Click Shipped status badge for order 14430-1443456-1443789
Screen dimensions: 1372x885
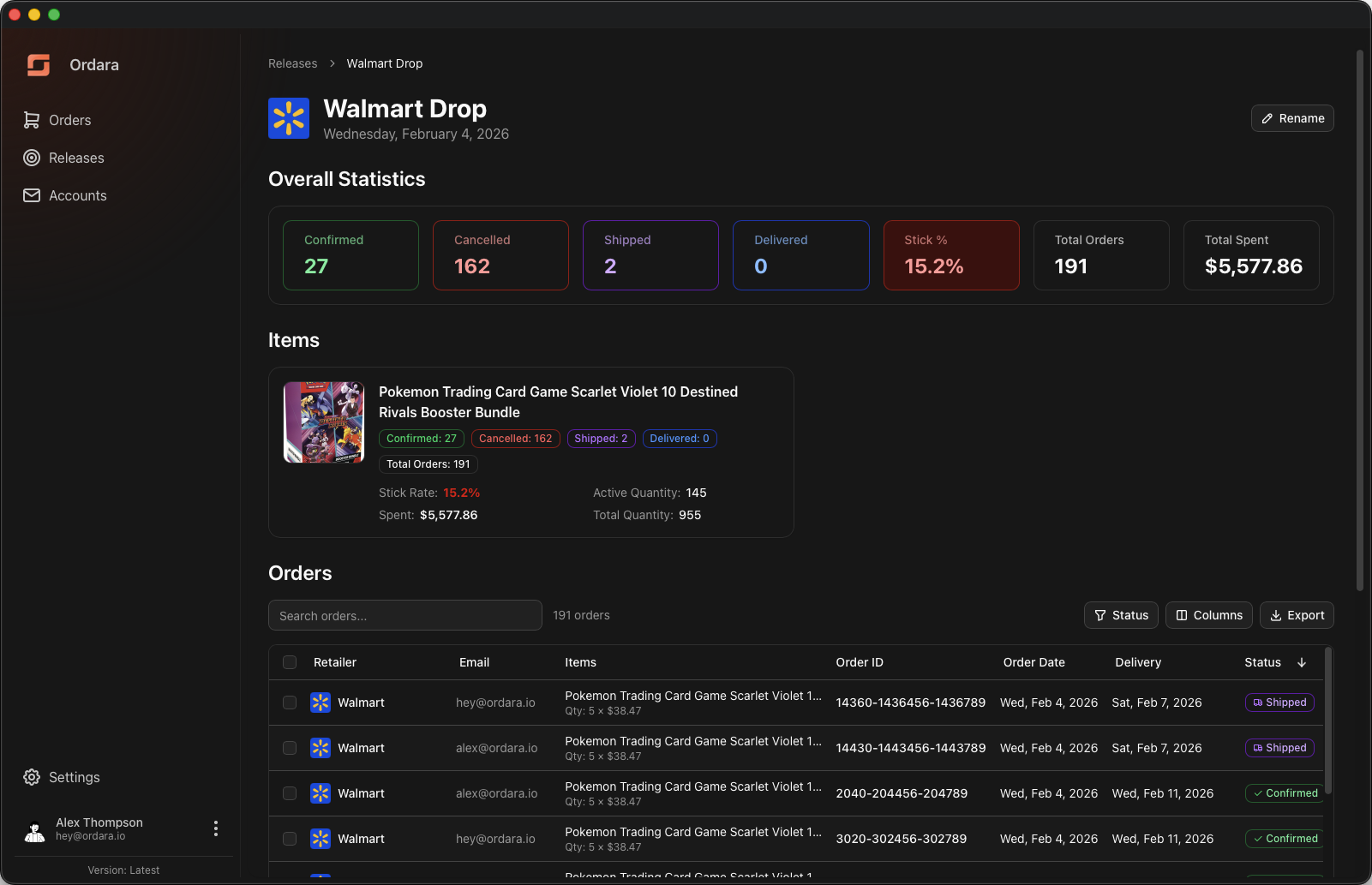tap(1279, 748)
